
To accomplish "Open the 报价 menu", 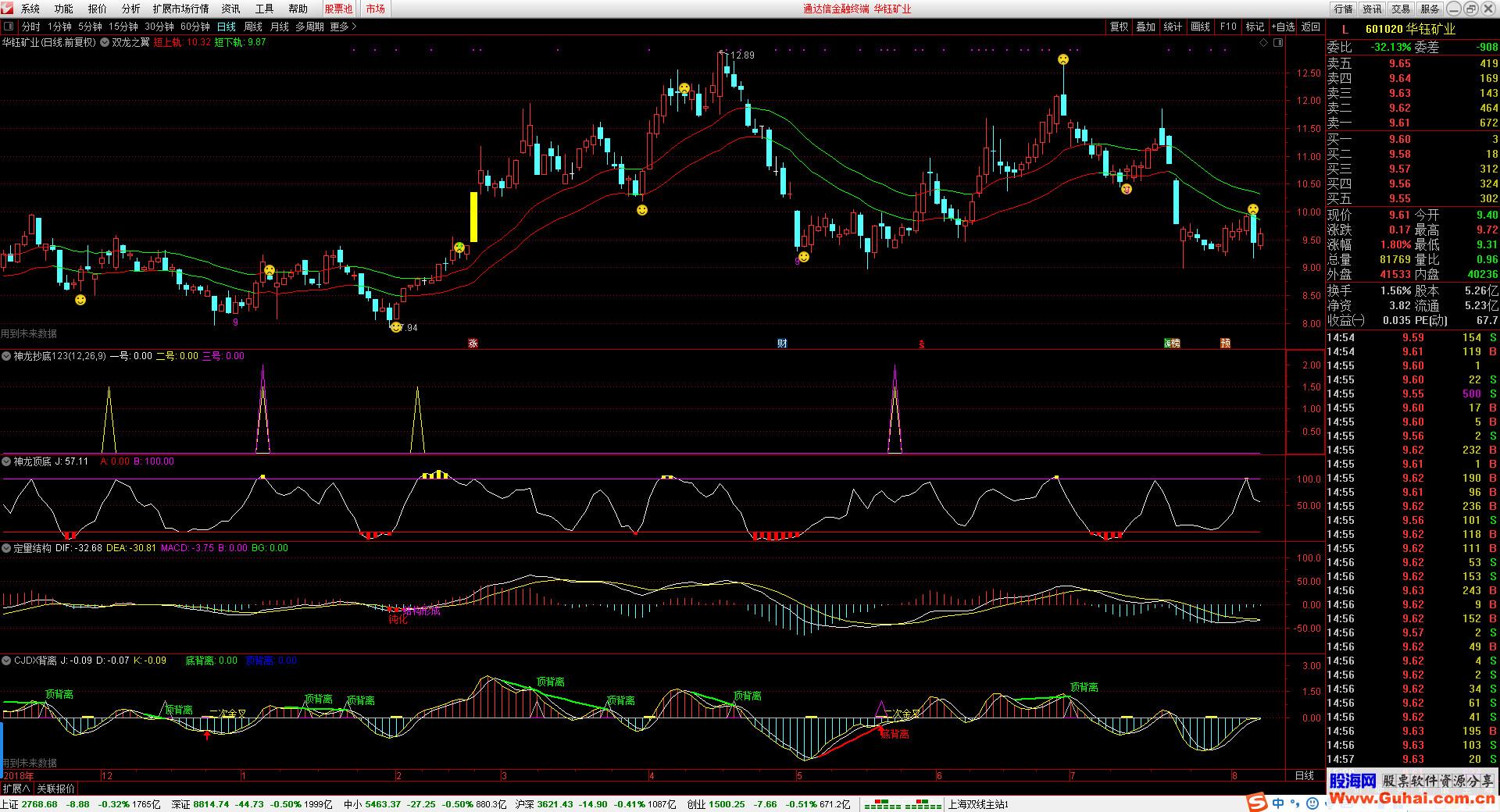I will [98, 9].
